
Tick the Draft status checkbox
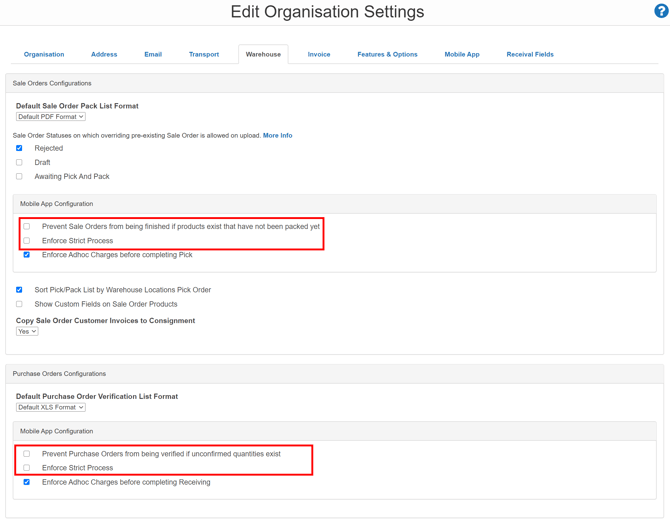(x=19, y=162)
